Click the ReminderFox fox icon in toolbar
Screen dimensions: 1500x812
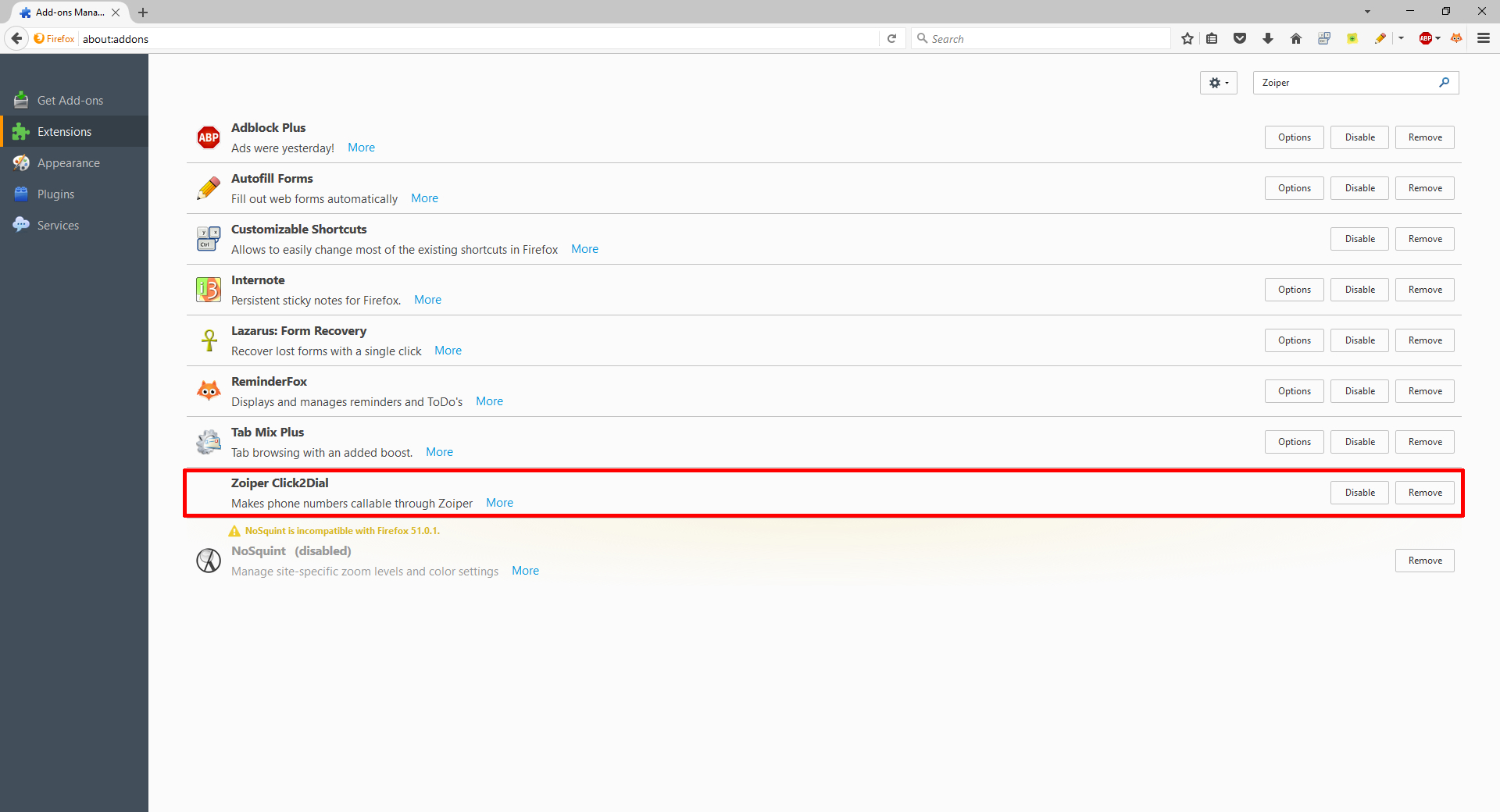1456,38
